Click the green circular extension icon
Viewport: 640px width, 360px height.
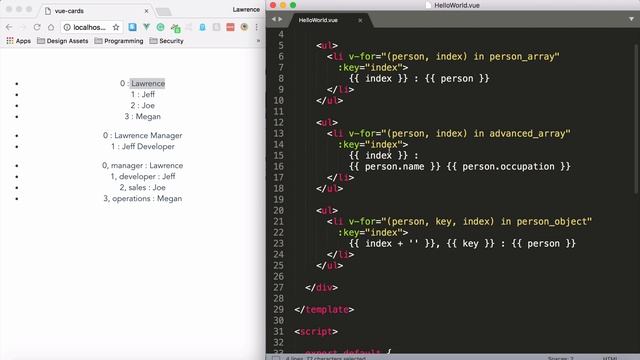point(160,27)
